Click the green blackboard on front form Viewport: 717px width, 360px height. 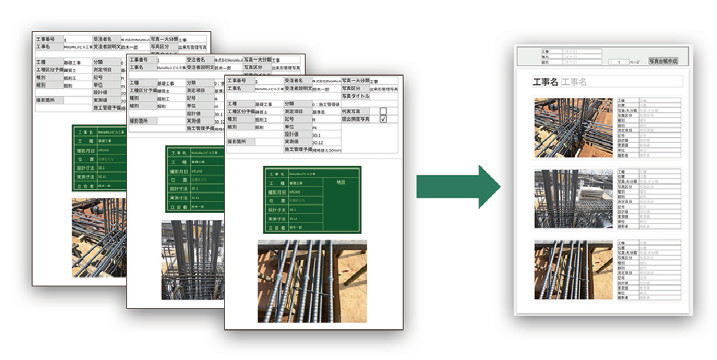point(312,200)
